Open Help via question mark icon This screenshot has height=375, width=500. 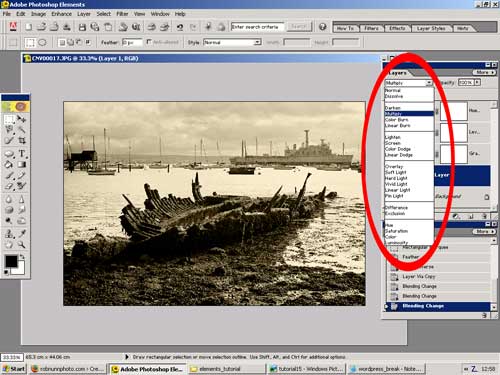[322, 27]
